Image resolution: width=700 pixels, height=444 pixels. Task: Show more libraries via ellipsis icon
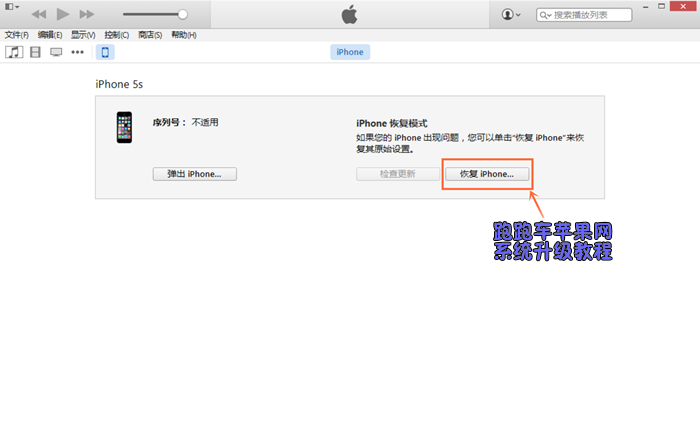78,52
